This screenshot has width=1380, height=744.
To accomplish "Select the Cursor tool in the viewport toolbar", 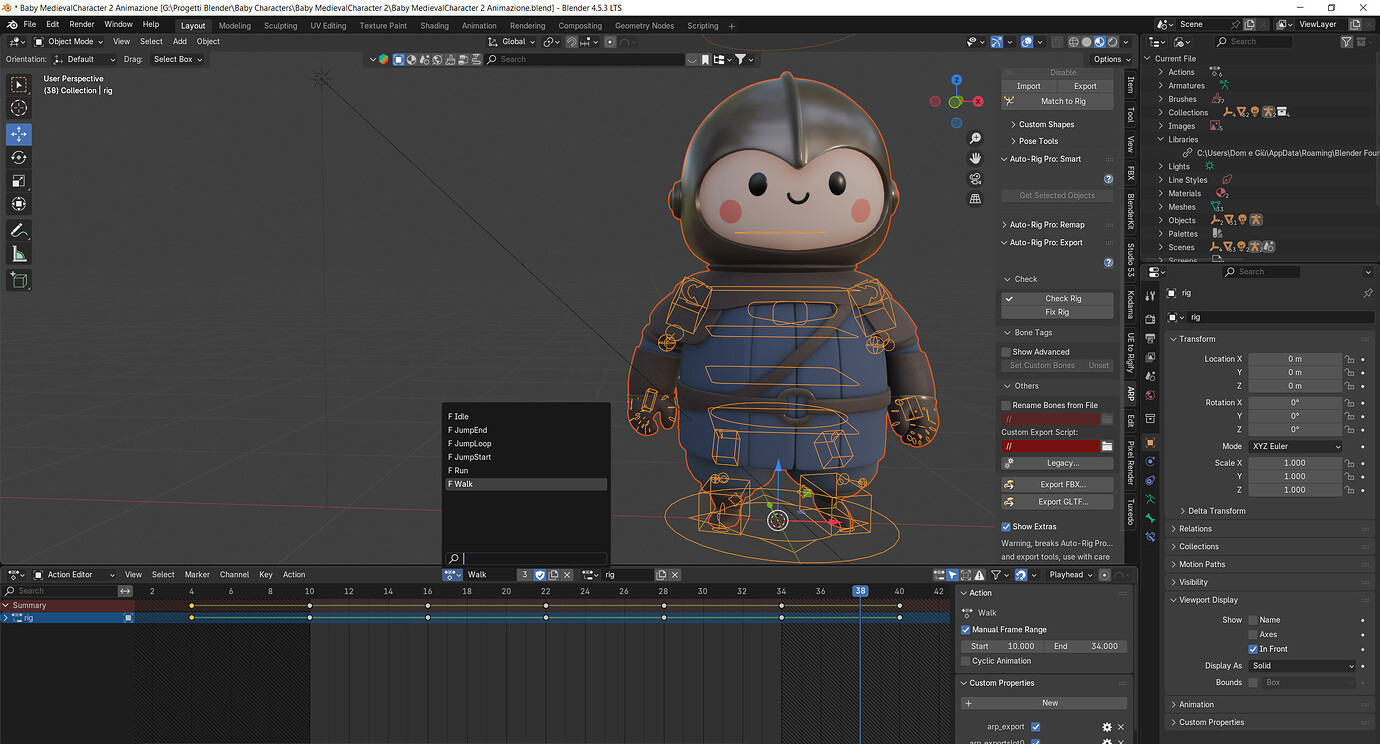I will click(x=19, y=108).
